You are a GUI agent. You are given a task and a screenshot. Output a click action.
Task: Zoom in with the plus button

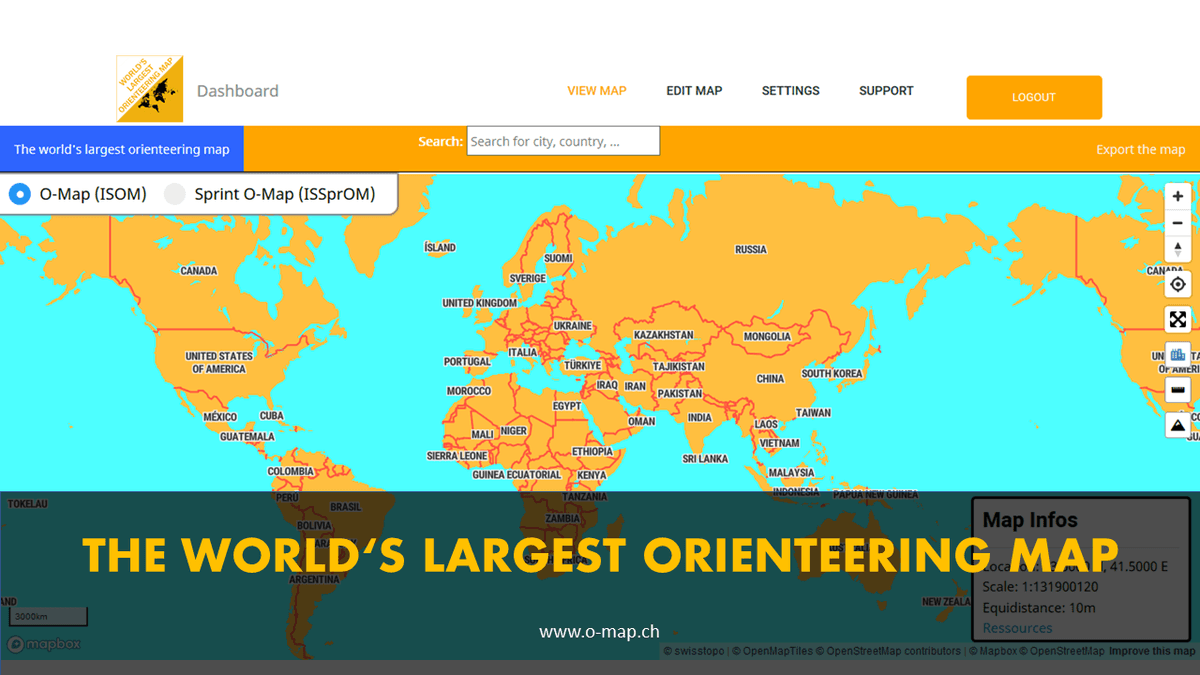pyautogui.click(x=1178, y=197)
